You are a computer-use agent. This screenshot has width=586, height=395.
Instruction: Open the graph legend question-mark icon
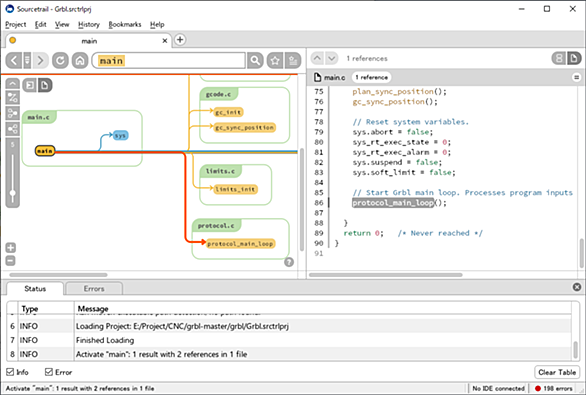click(x=289, y=262)
